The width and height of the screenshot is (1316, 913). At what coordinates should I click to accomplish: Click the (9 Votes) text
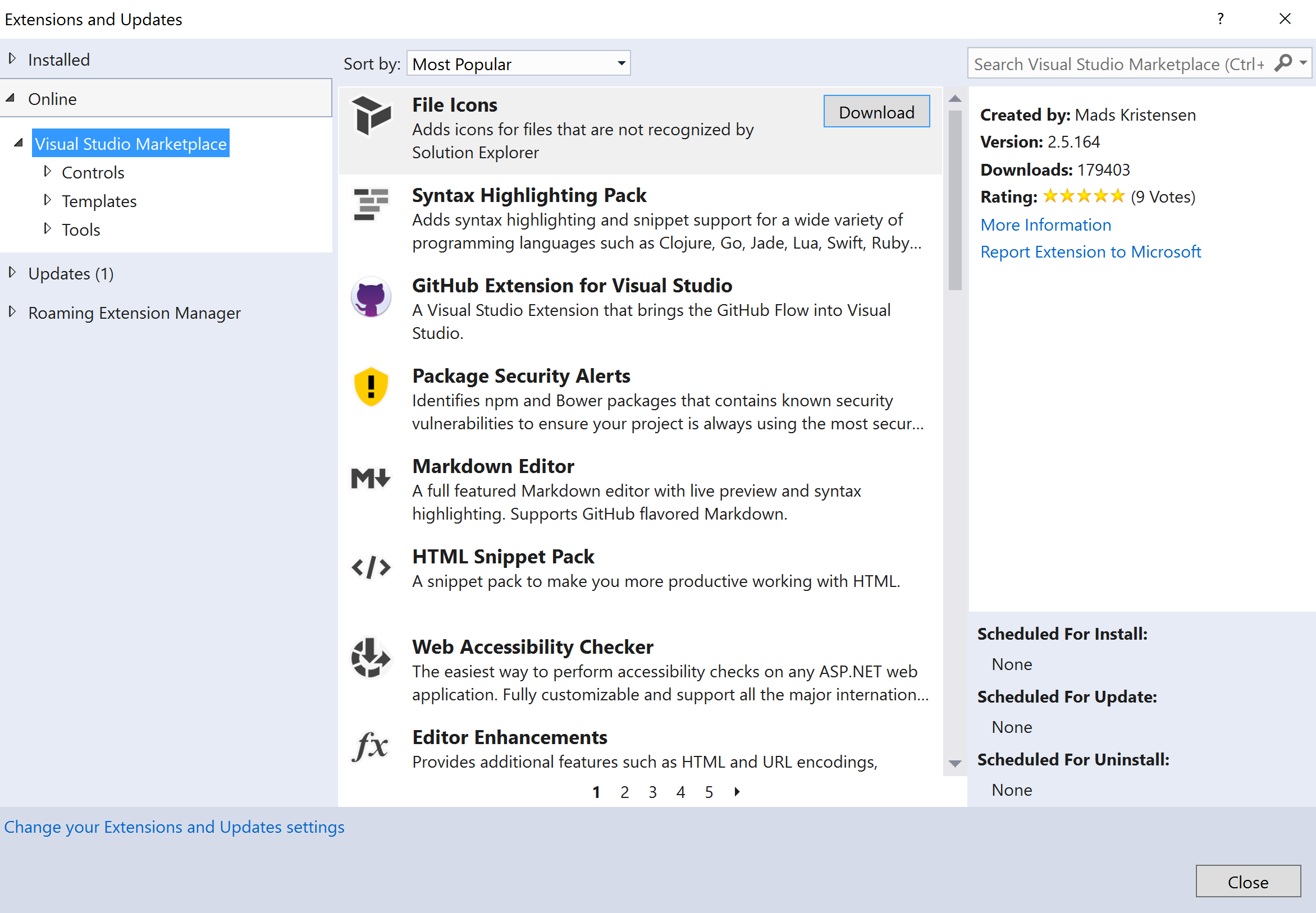coord(1163,197)
